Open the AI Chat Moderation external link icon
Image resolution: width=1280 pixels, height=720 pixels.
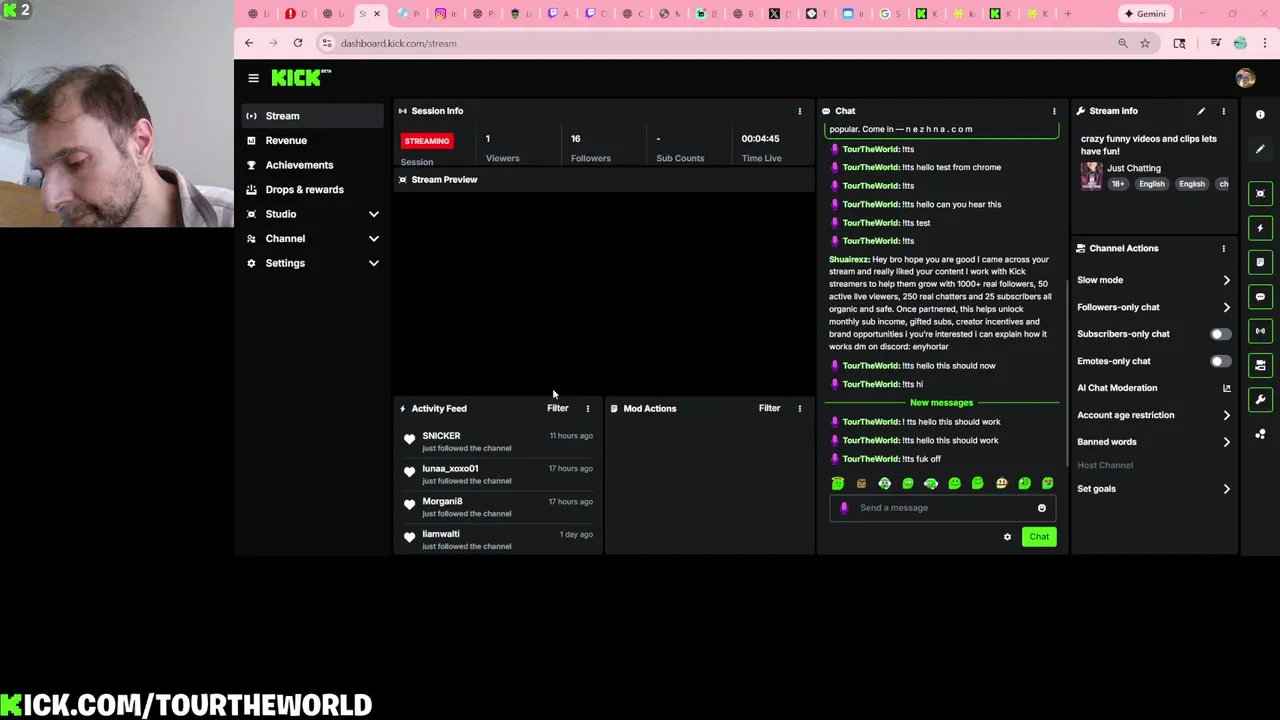tap(1226, 388)
